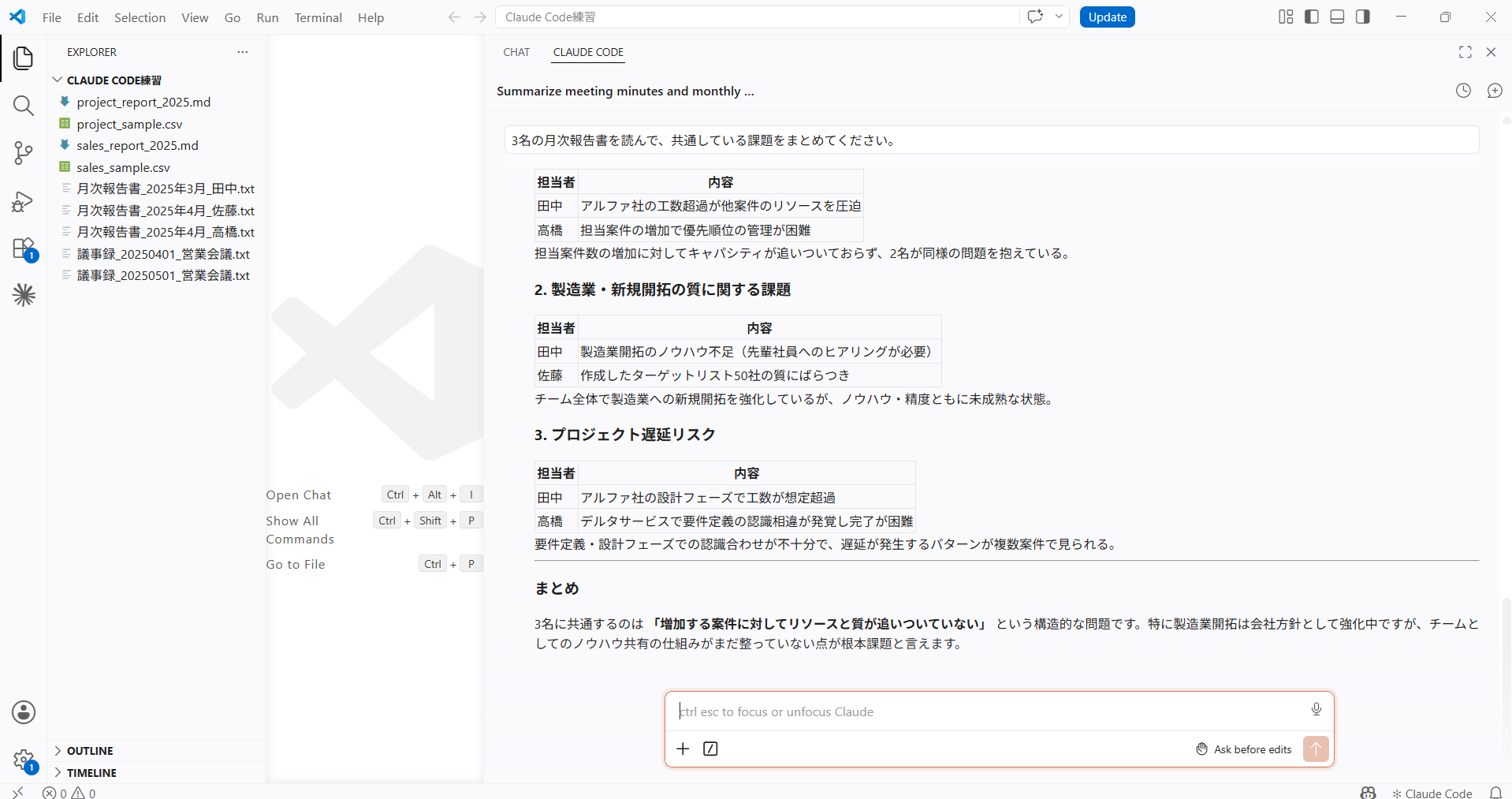Open the Manage settings gear icon
The height and width of the screenshot is (799, 1512).
tap(24, 760)
